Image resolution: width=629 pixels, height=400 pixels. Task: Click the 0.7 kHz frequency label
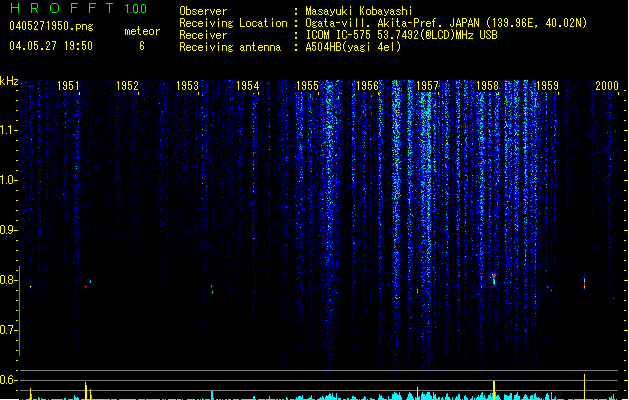(x=8, y=330)
